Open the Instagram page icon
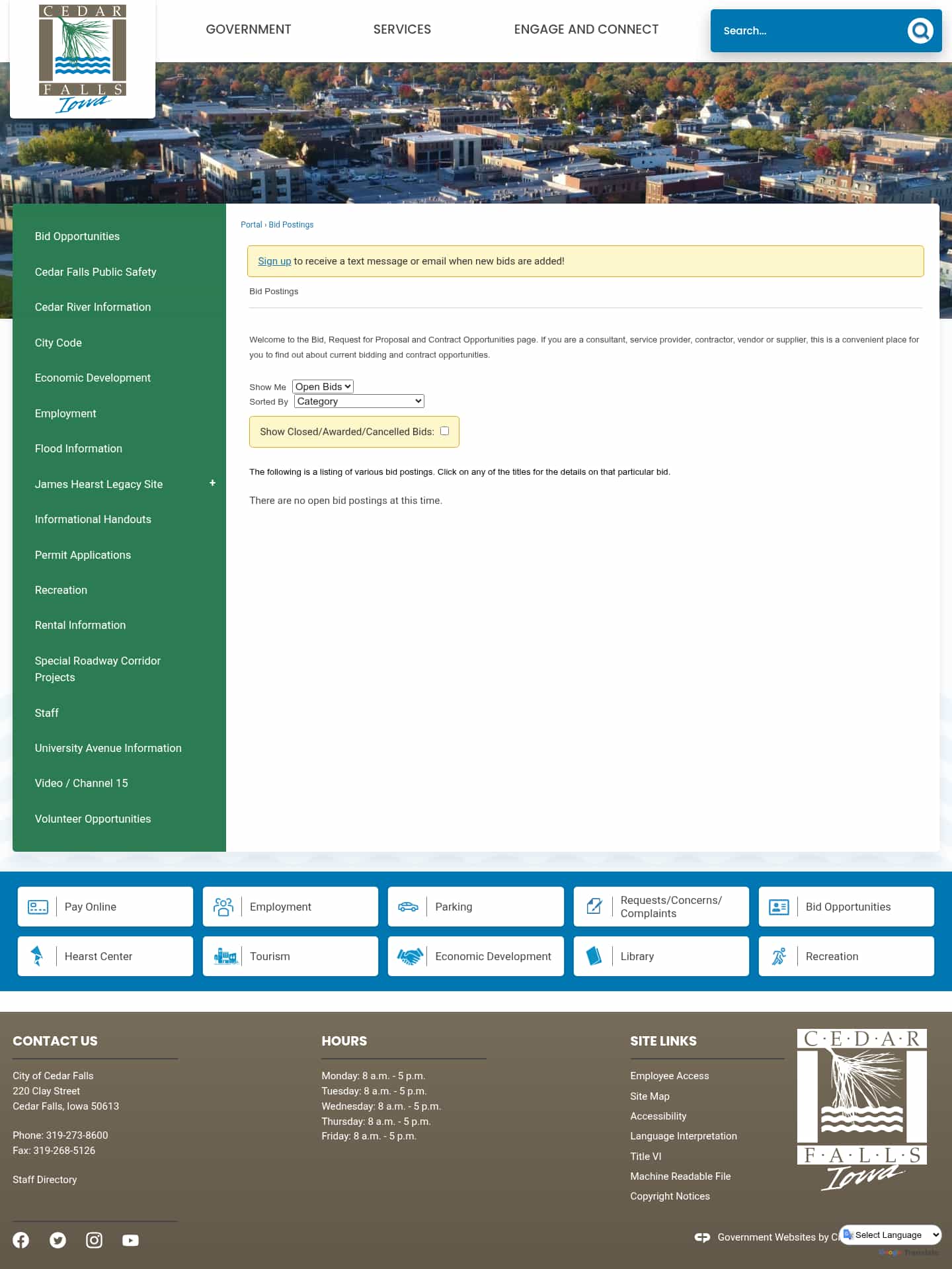The height and width of the screenshot is (1269, 952). click(94, 1240)
